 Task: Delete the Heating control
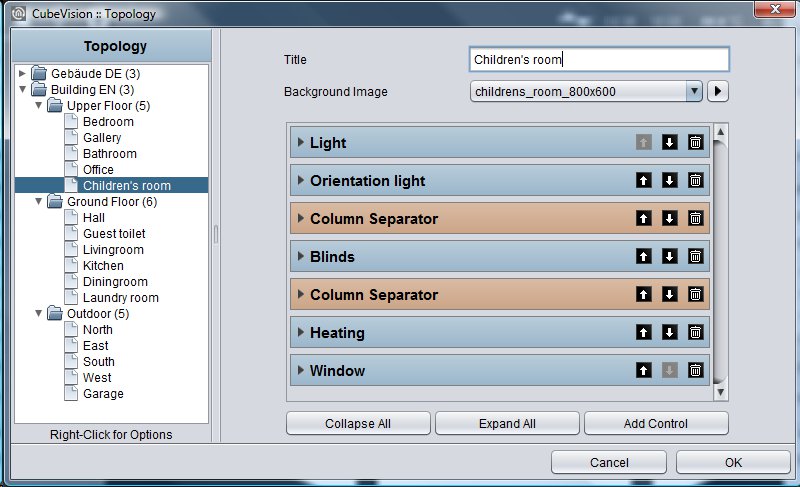[x=695, y=332]
